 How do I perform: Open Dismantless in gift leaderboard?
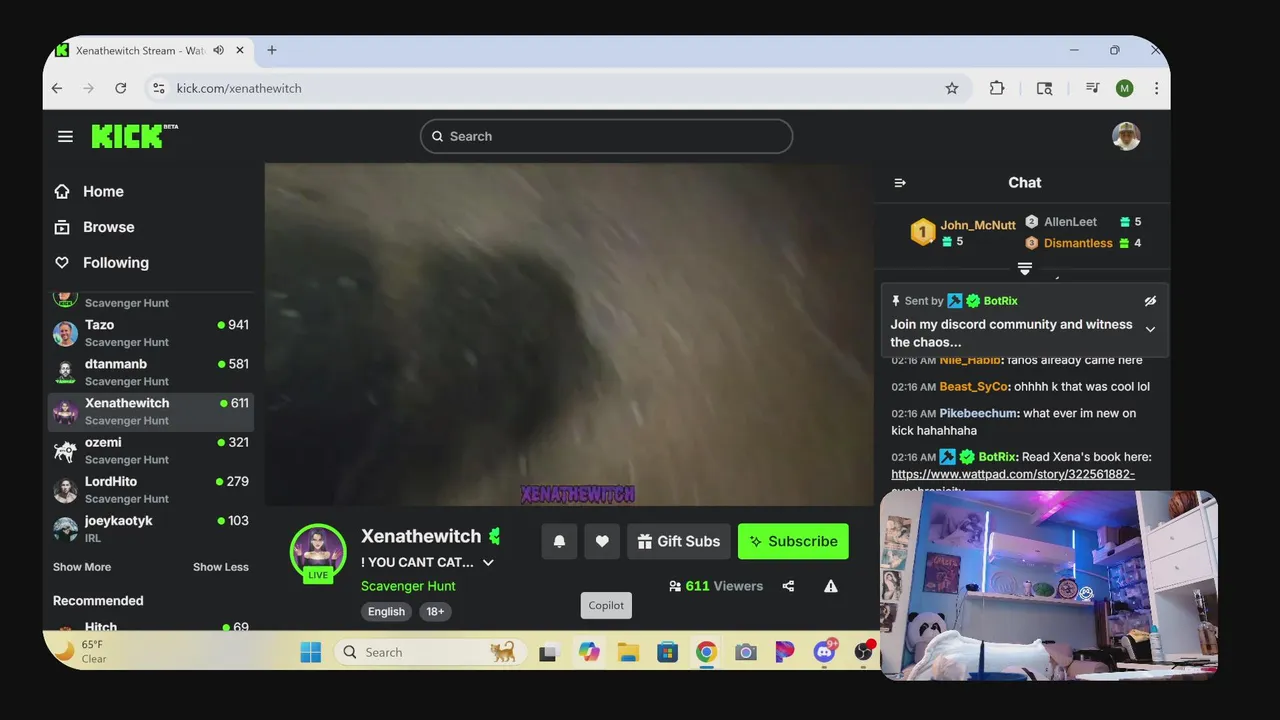[1078, 243]
